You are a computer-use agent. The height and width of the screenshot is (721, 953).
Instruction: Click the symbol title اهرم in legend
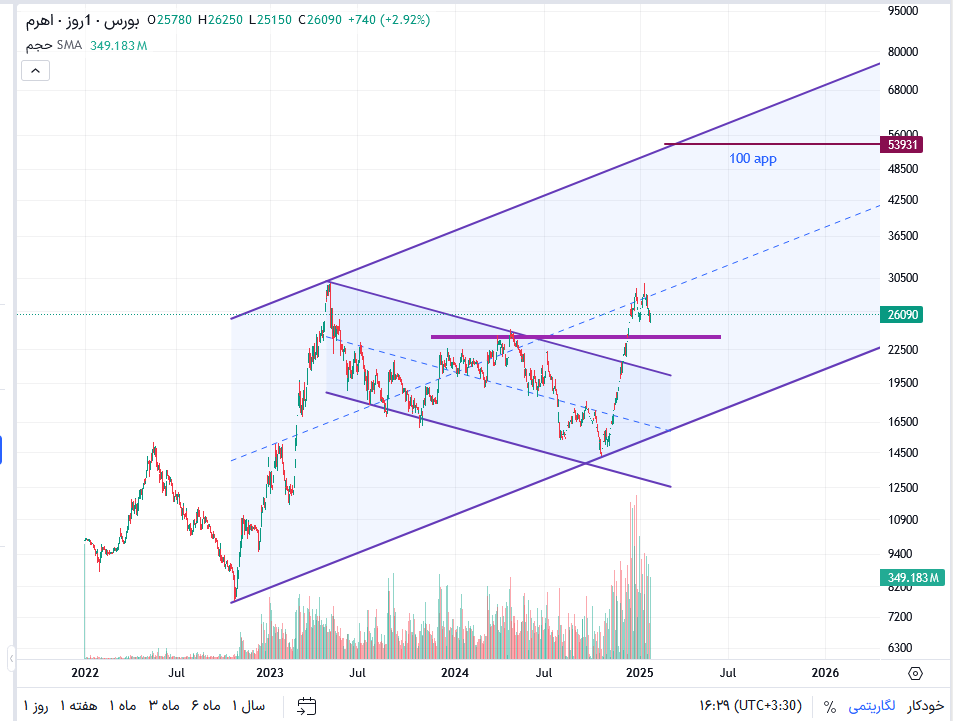click(x=40, y=21)
